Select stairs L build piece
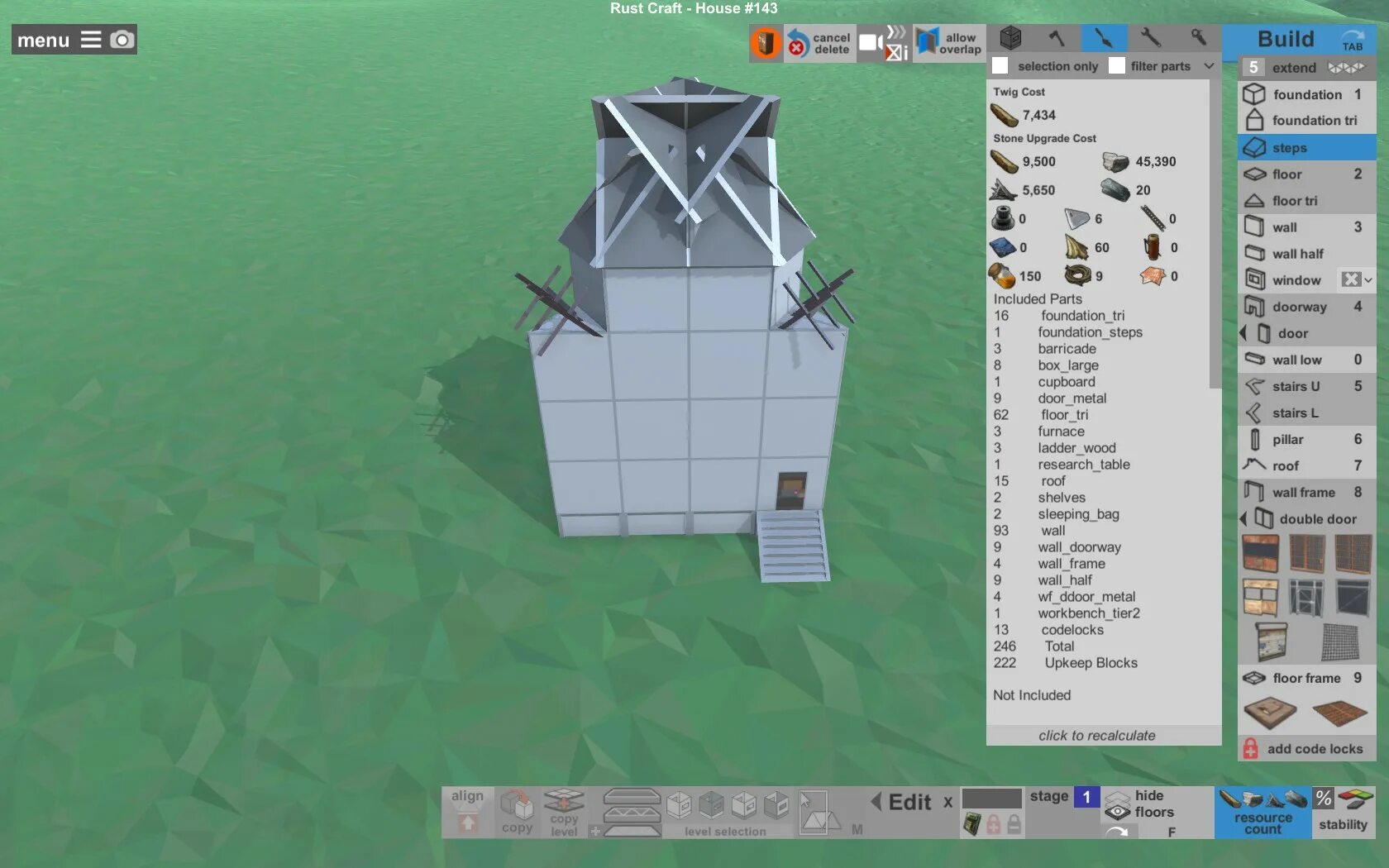The image size is (1389, 868). tap(1307, 413)
